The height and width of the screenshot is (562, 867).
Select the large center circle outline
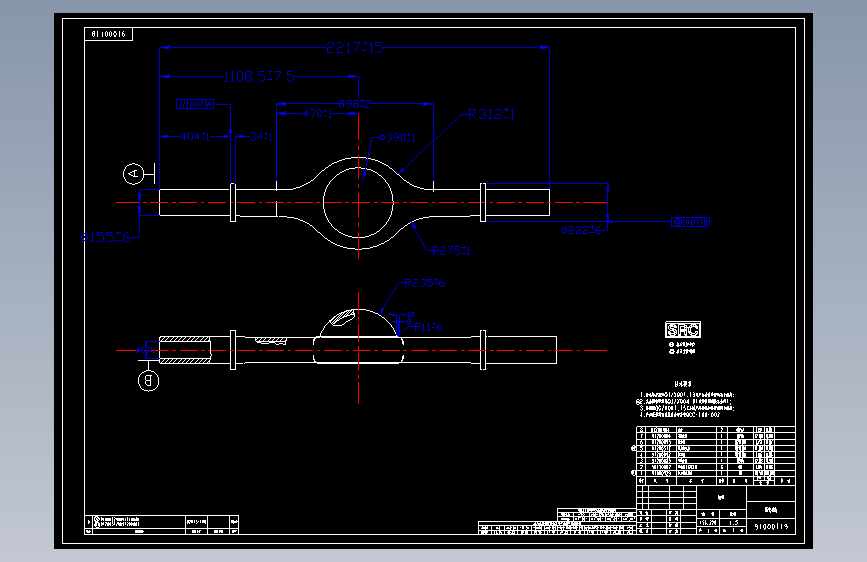[358, 202]
